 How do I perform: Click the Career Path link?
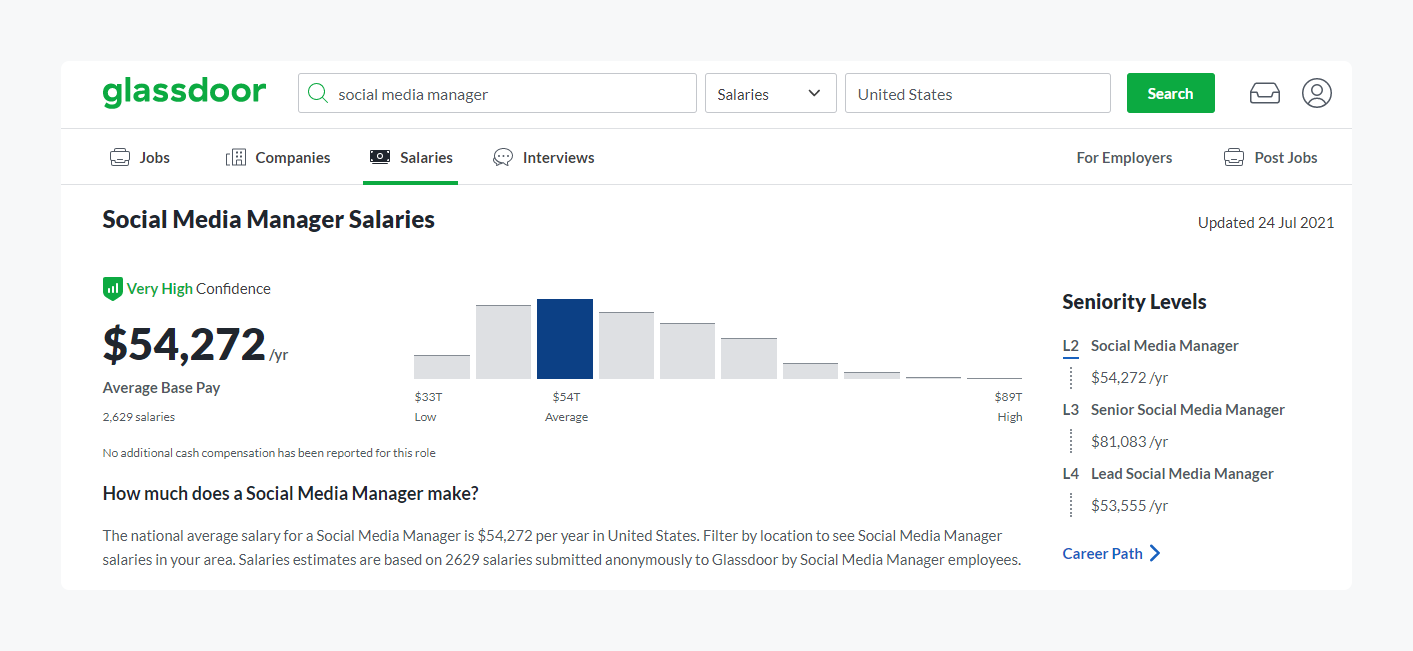[1102, 553]
